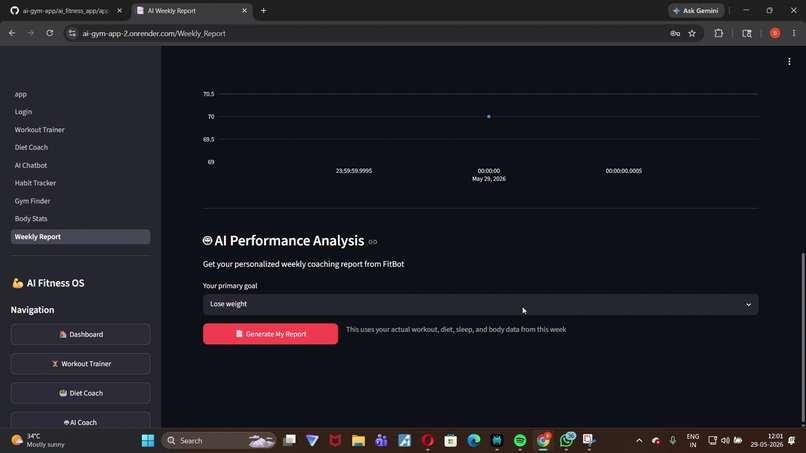Open the media control icon in toolbar
This screenshot has width=806, height=453.
coord(747,33)
